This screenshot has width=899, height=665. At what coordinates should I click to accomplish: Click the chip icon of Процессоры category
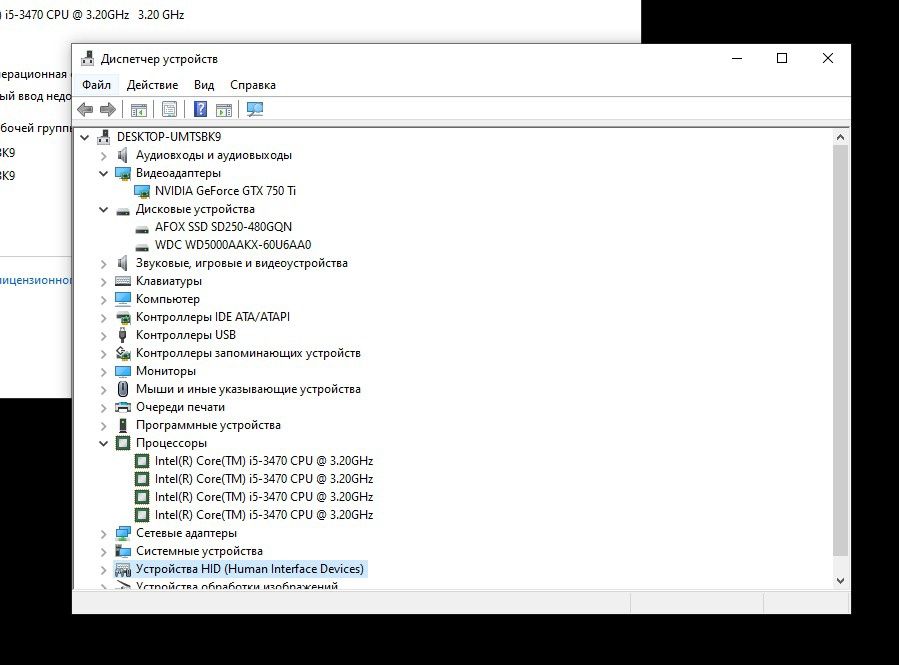click(x=123, y=443)
